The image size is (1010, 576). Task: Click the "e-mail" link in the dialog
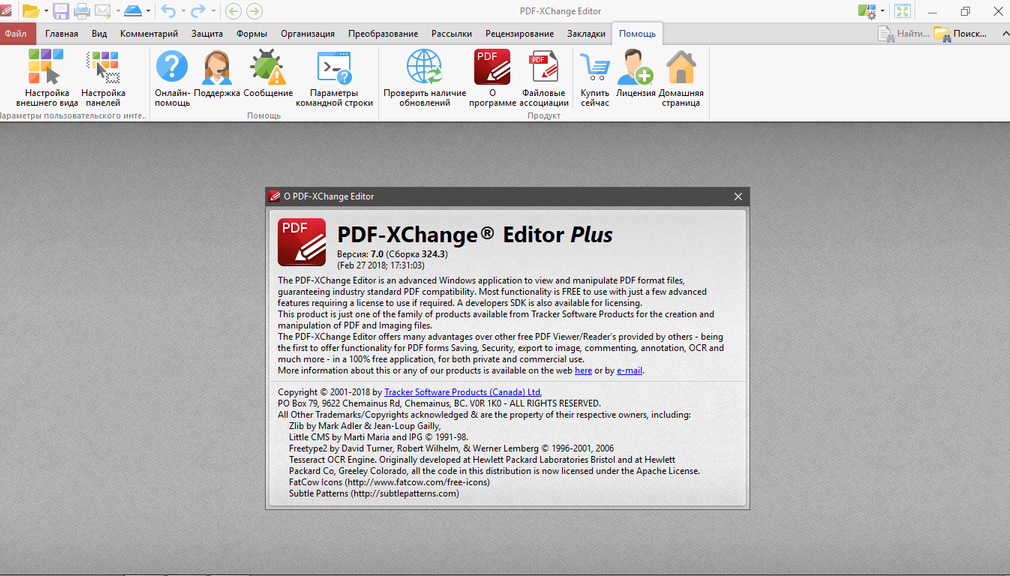coord(629,370)
